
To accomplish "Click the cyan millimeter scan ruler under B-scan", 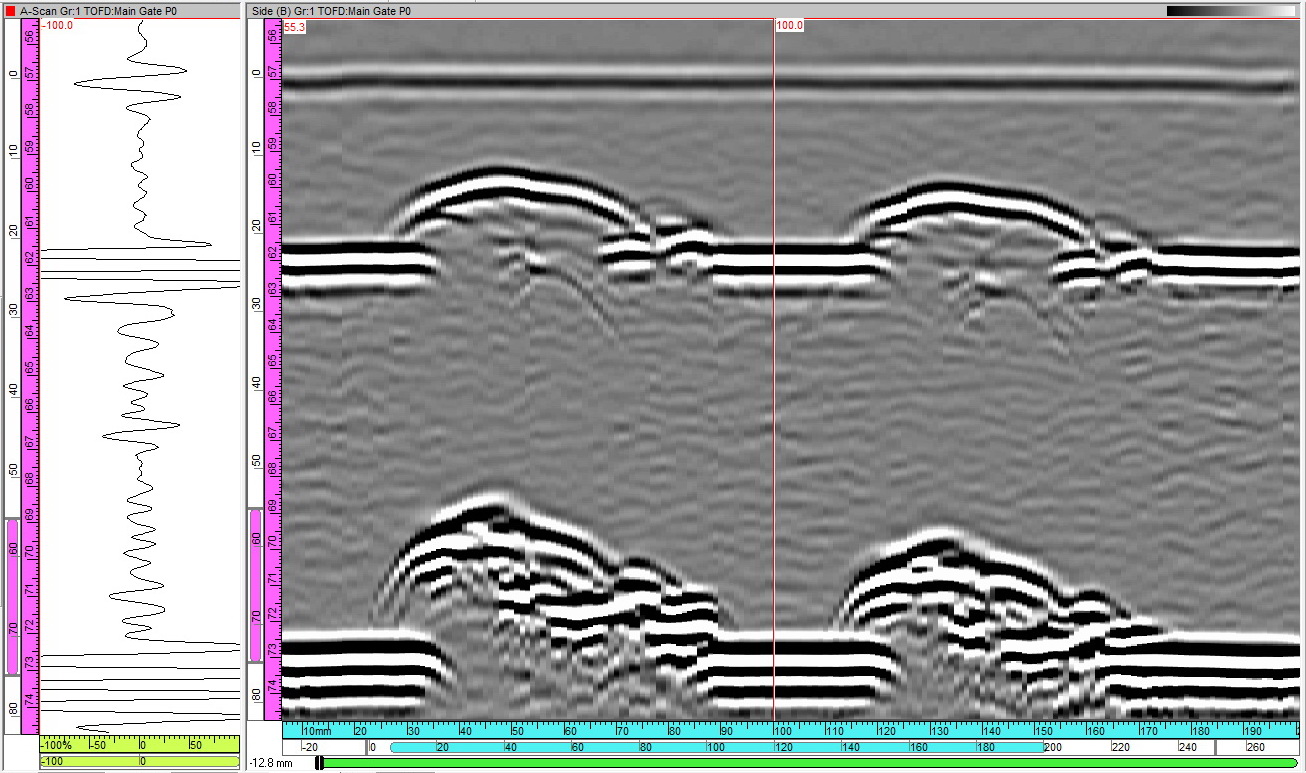I will pyautogui.click(x=791, y=729).
